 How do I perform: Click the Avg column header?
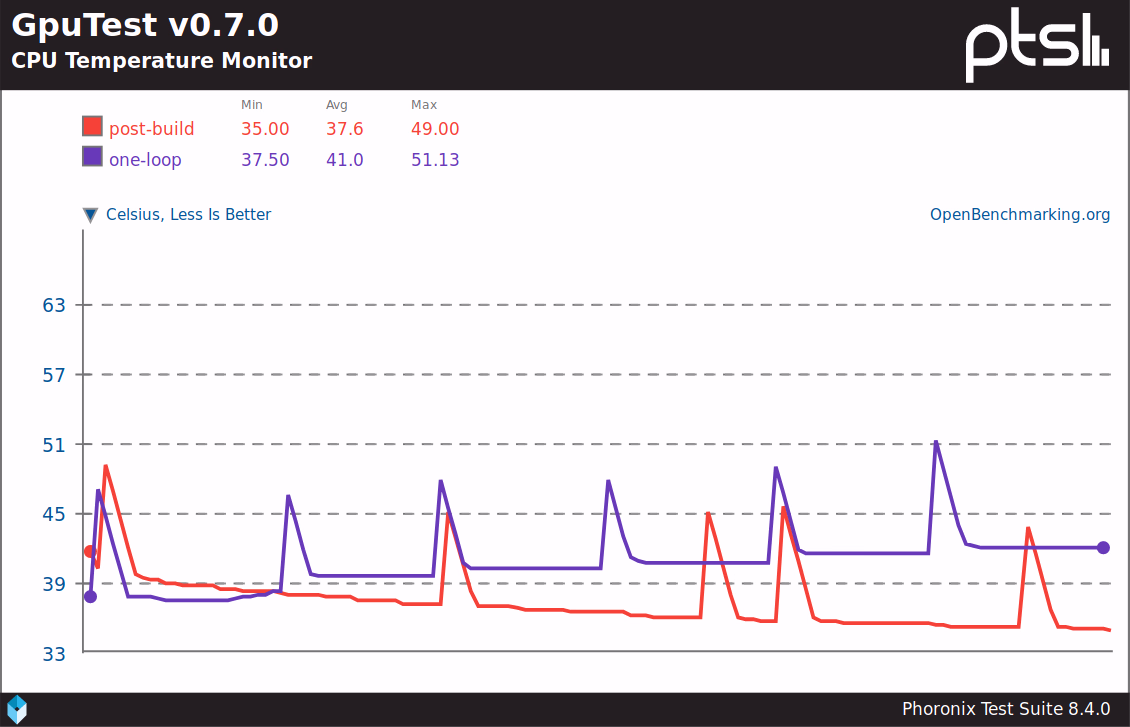[336, 105]
